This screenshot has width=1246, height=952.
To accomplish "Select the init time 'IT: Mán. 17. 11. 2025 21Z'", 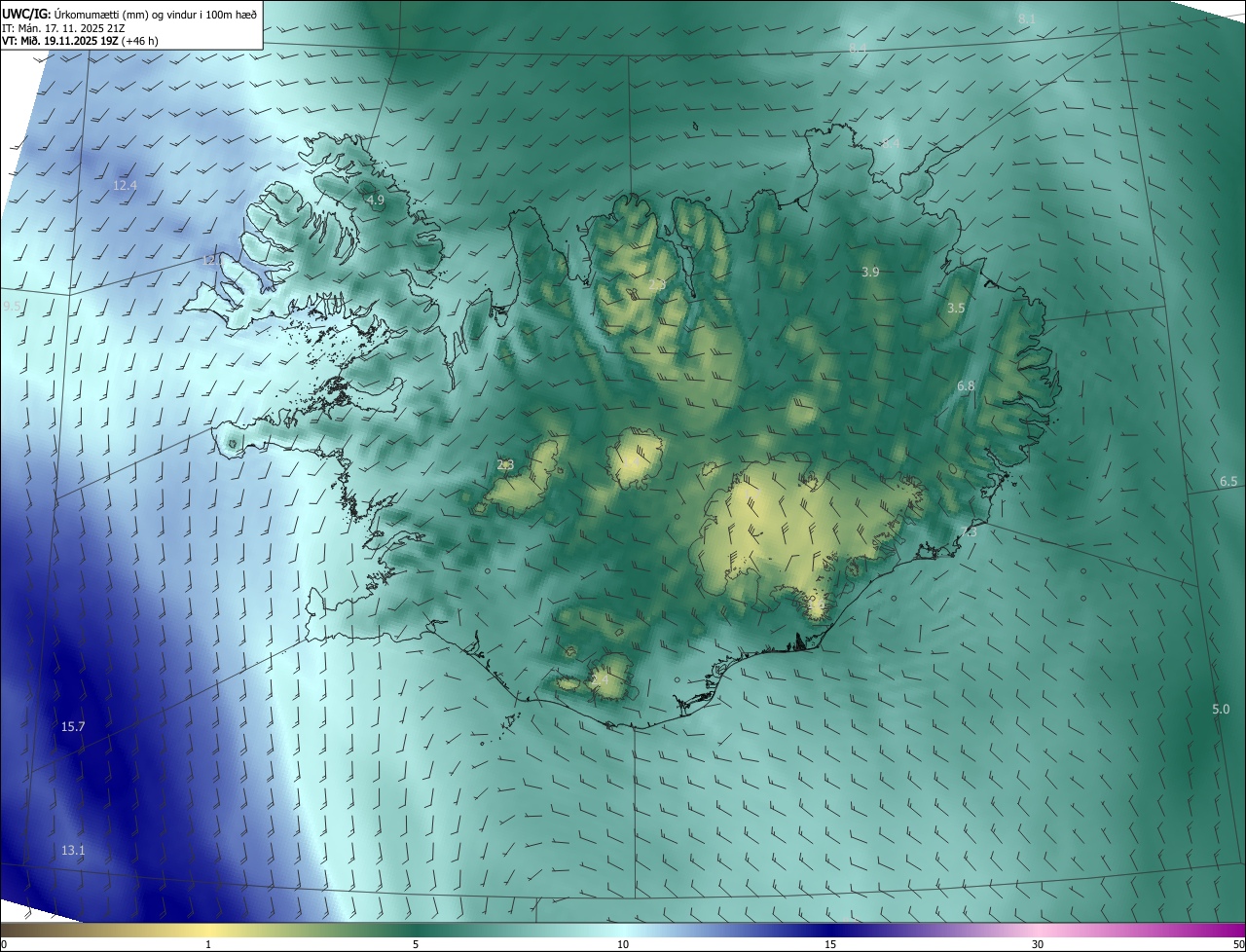I will (x=62, y=28).
